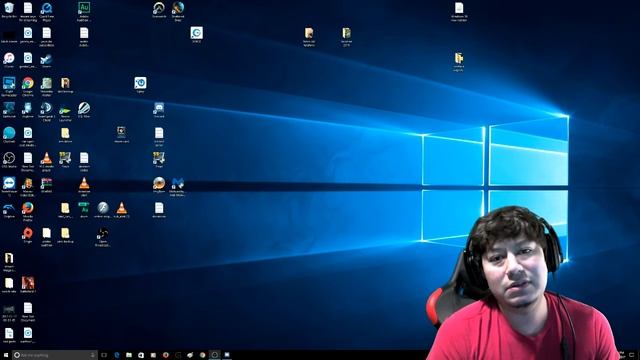Open the VLC media player shortcut
Viewport: 640px width, 360px height.
pyautogui.click(x=46, y=161)
